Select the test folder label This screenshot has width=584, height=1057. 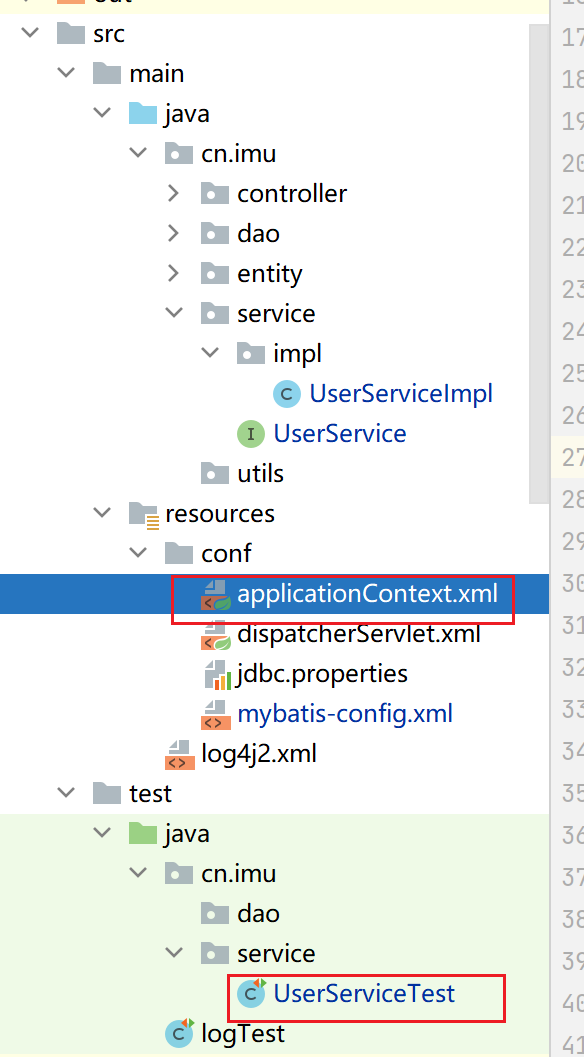151,793
